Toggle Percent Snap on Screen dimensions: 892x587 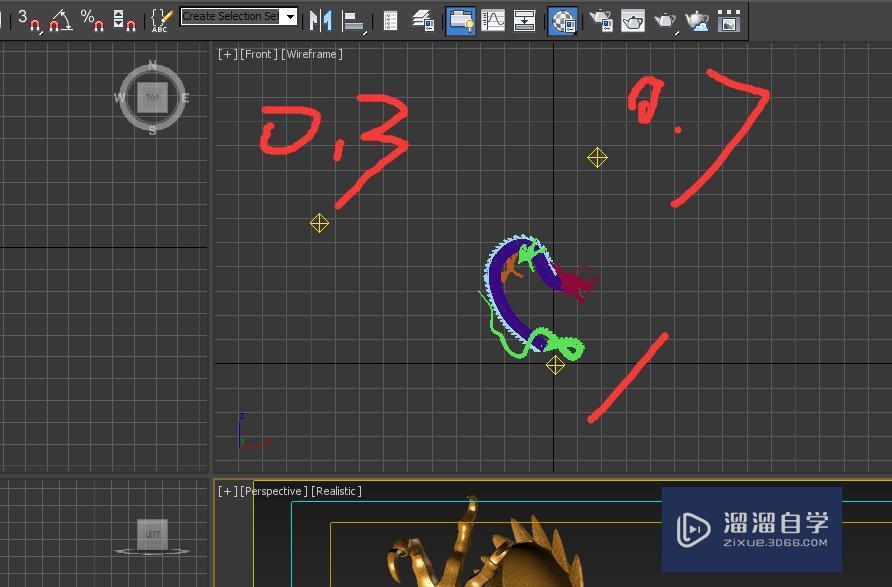[x=95, y=20]
